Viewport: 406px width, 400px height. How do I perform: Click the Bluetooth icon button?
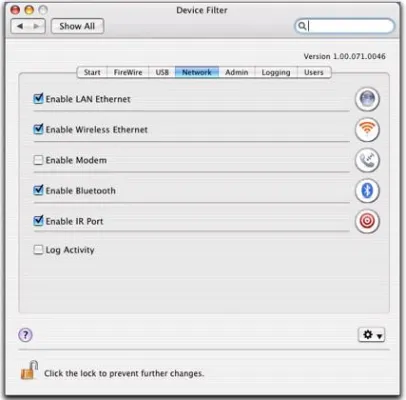[367, 191]
